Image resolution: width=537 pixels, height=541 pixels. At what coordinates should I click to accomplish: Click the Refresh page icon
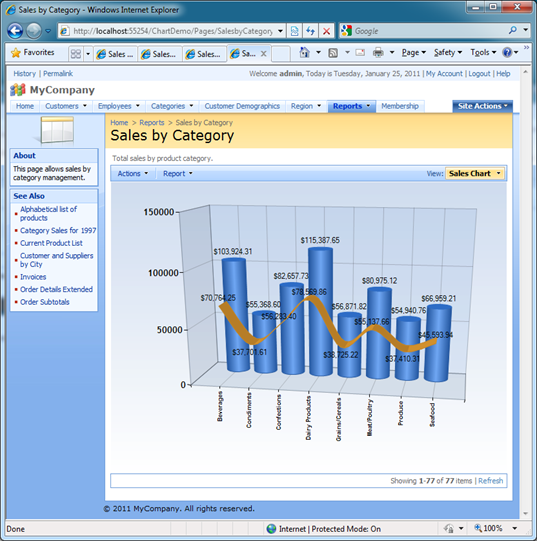310,31
